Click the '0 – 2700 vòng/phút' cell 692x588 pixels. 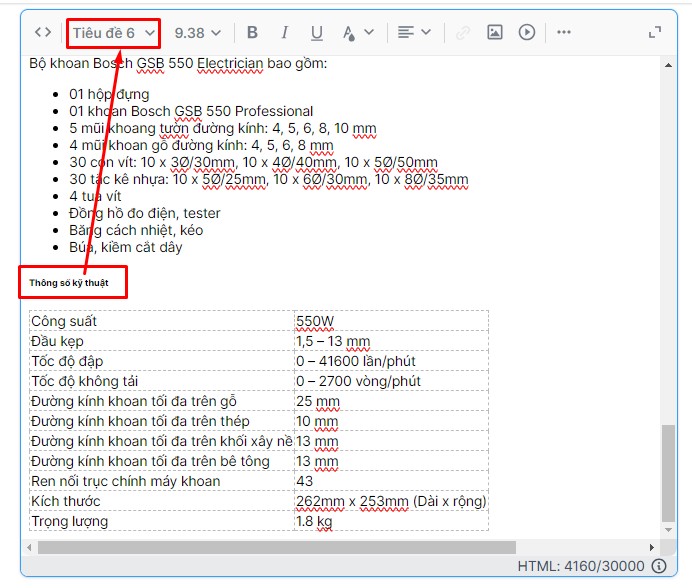point(391,381)
